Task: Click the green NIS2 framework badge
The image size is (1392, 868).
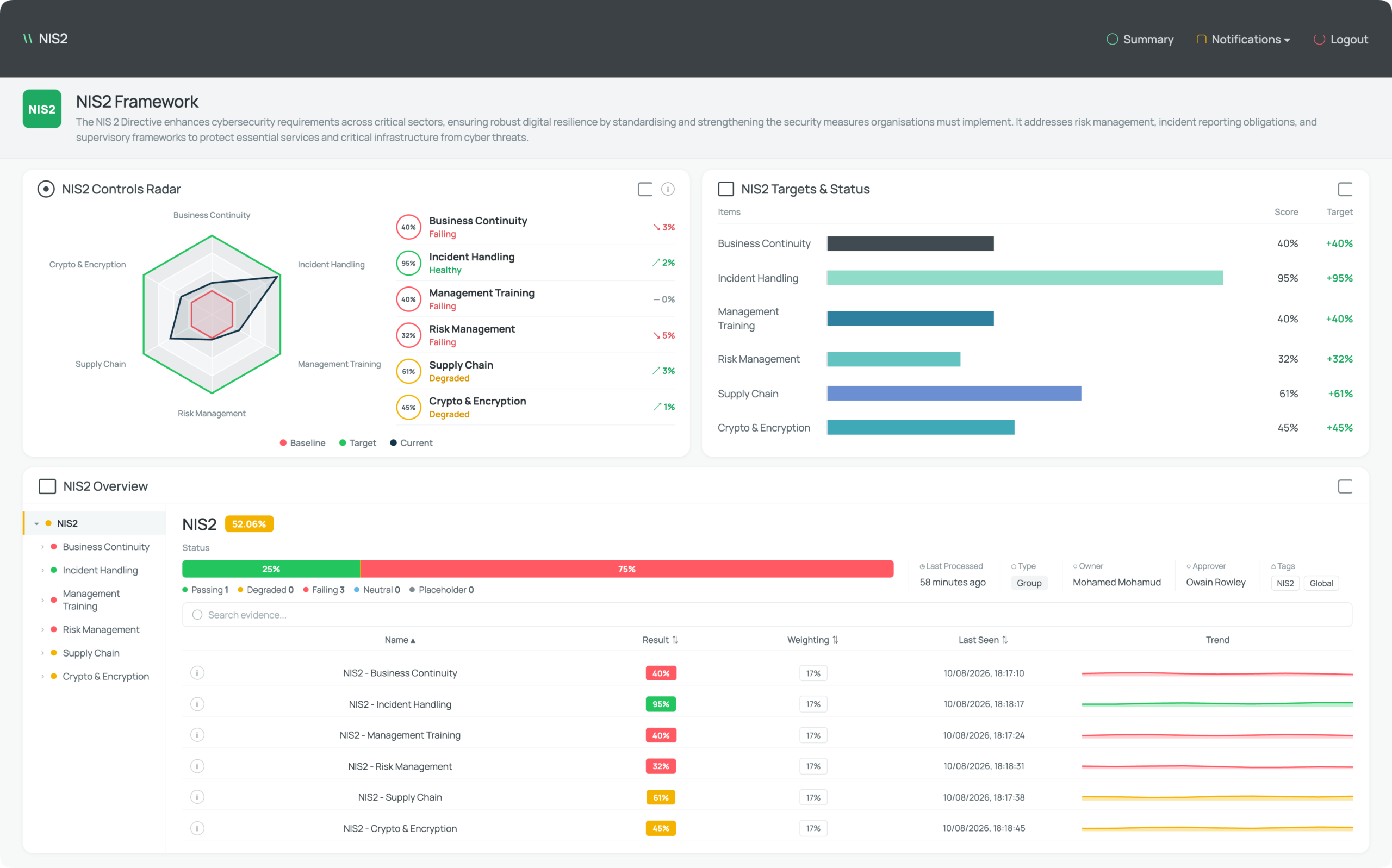Action: (42, 109)
